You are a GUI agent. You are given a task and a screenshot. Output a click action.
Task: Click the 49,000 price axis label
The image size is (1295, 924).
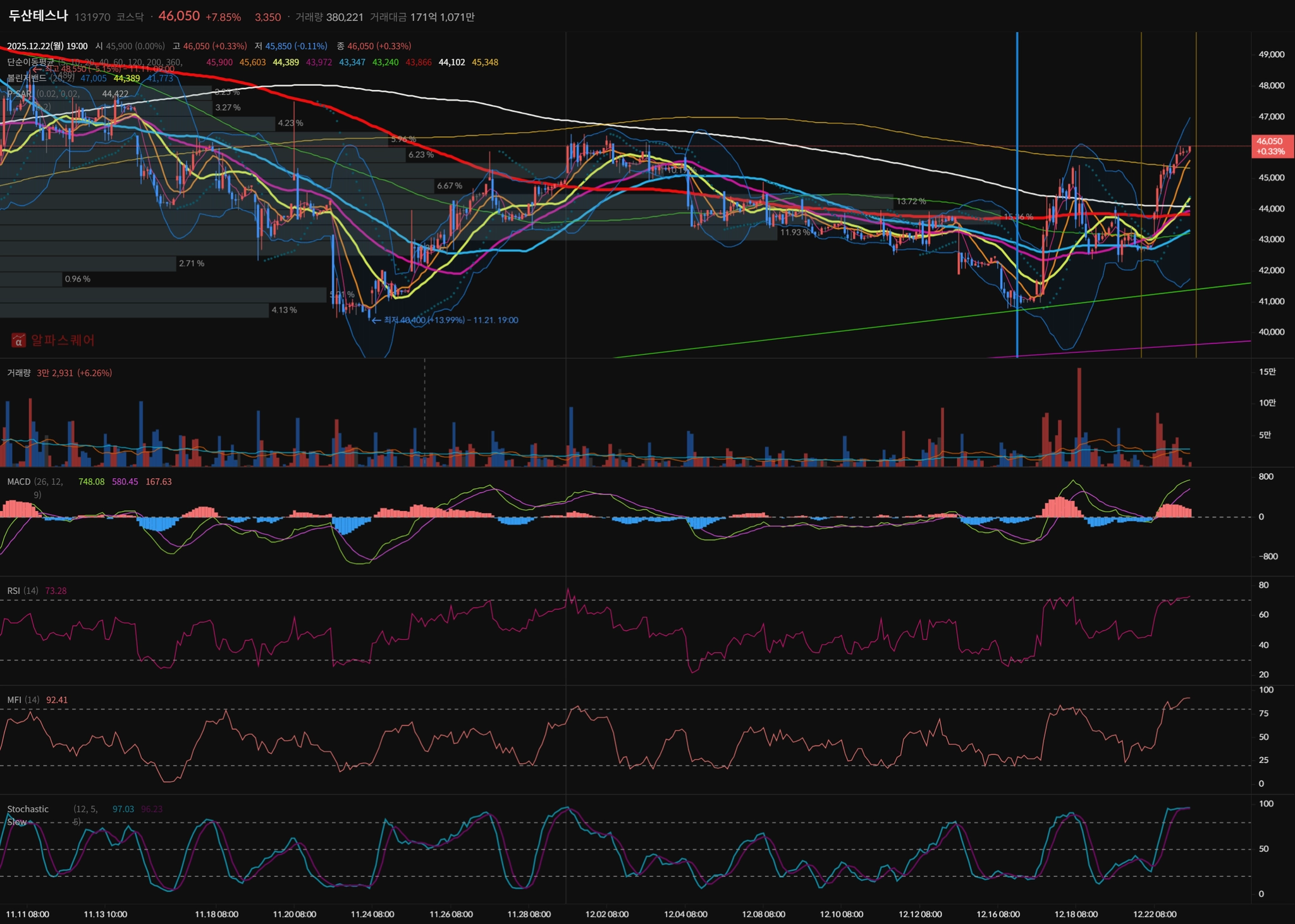(1271, 54)
